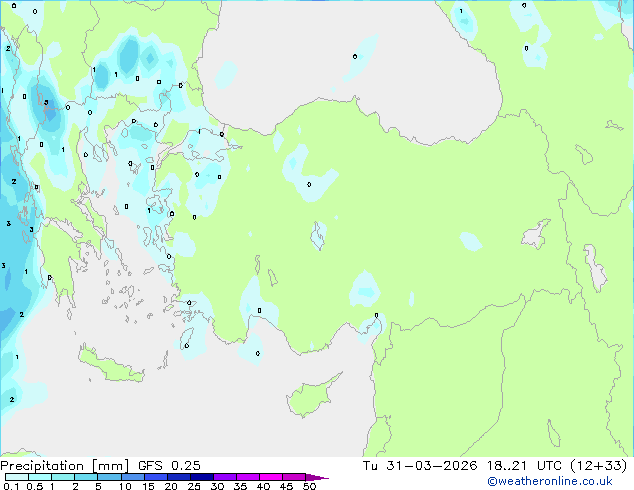Choose the 10–15 mm legend color swatch

click(x=132, y=477)
